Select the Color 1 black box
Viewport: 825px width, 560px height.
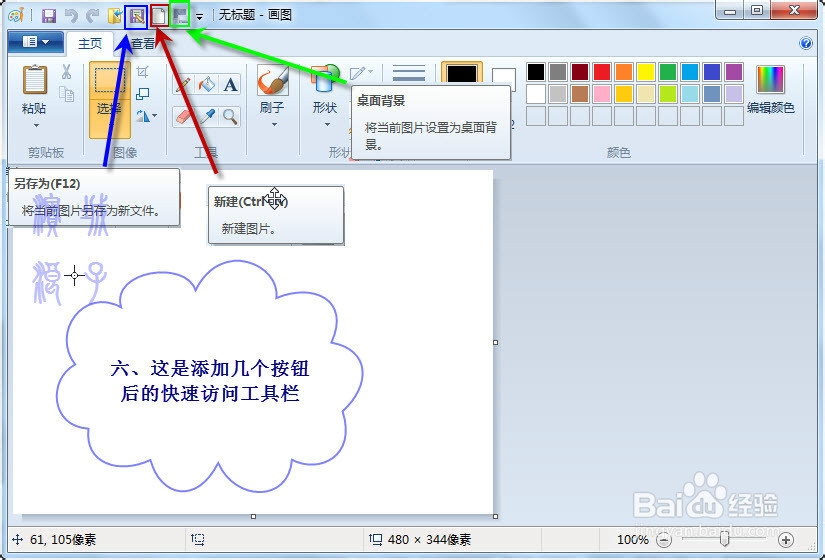461,74
